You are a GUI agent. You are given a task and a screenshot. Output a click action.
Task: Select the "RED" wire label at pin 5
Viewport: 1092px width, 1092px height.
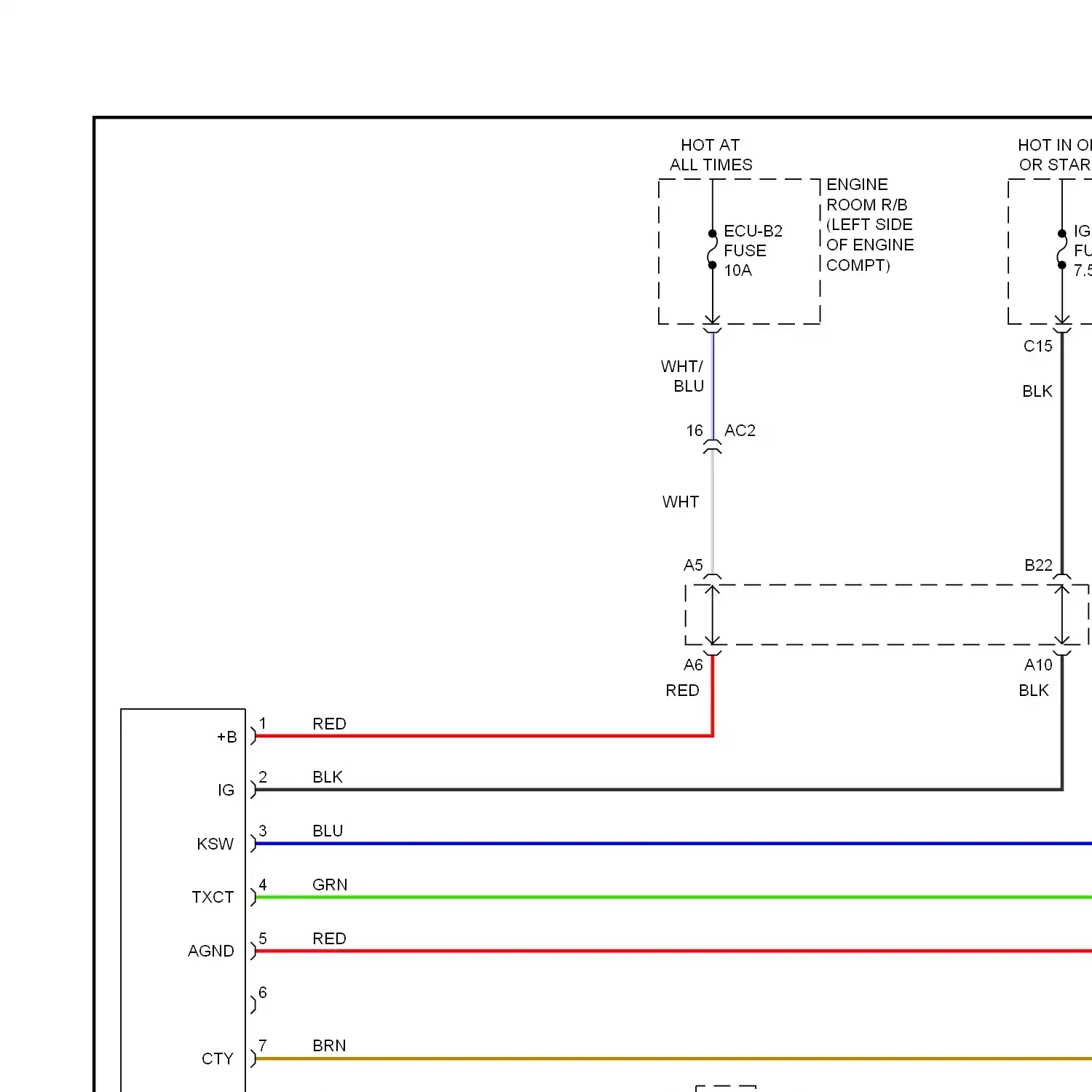(x=329, y=939)
